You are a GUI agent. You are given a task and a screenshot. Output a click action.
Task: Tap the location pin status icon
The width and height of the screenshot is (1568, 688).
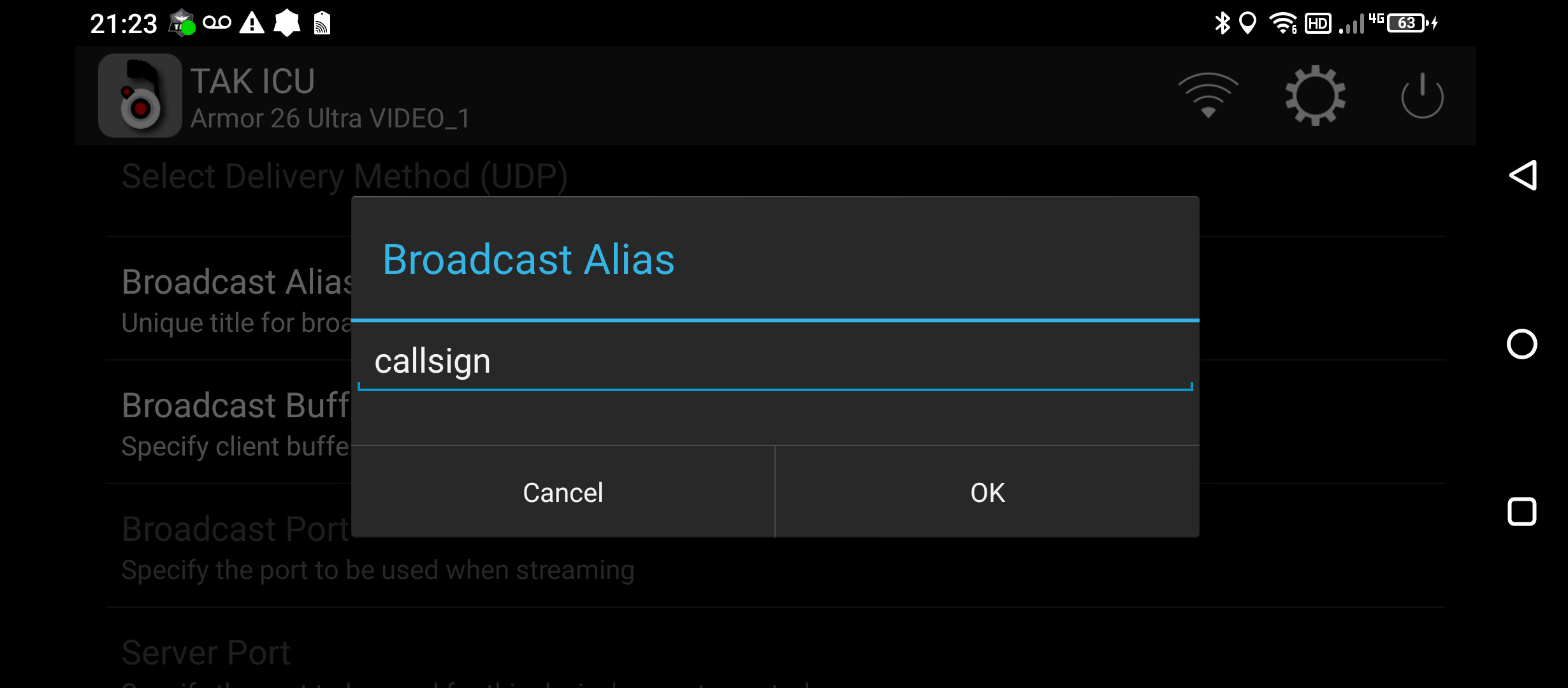[1247, 24]
